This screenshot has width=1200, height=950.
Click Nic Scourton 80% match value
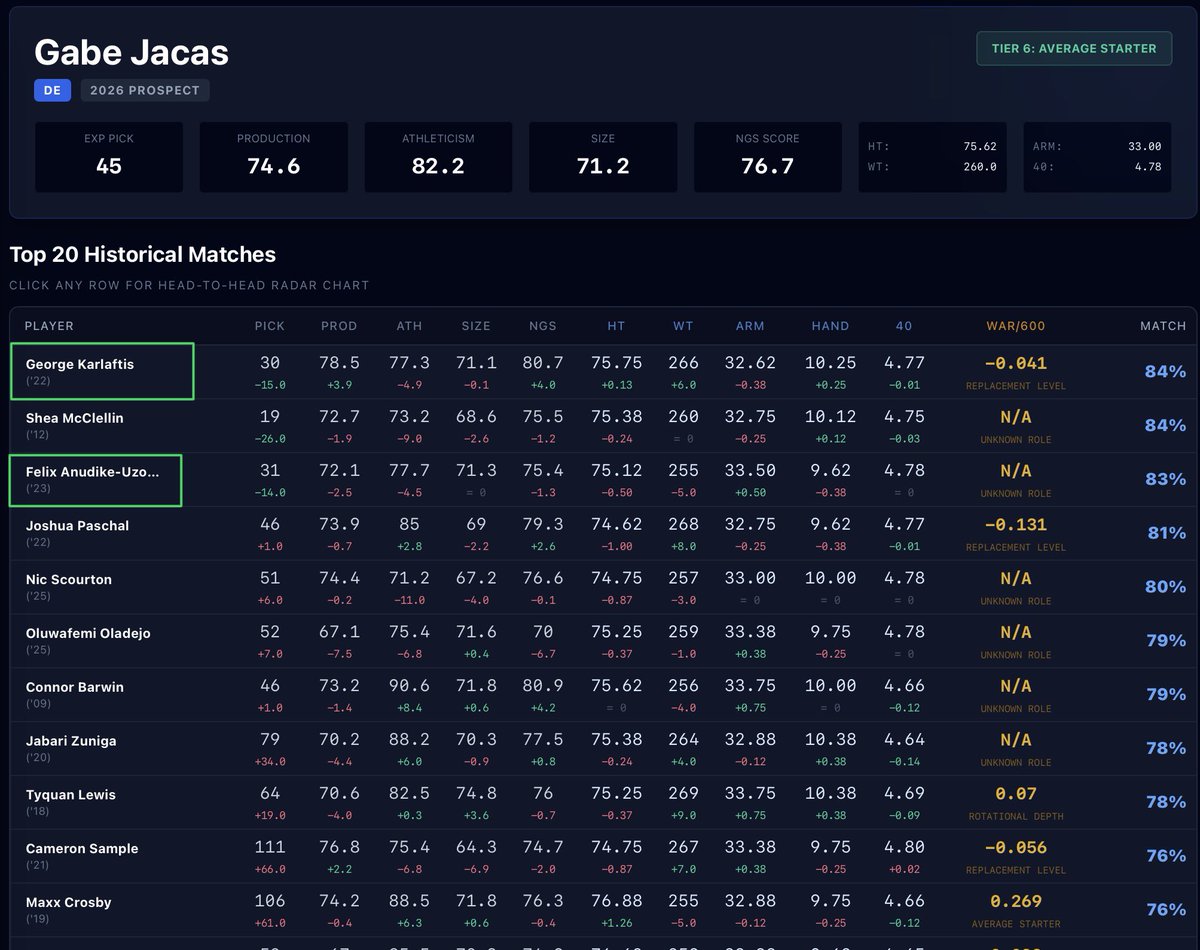(1165, 588)
